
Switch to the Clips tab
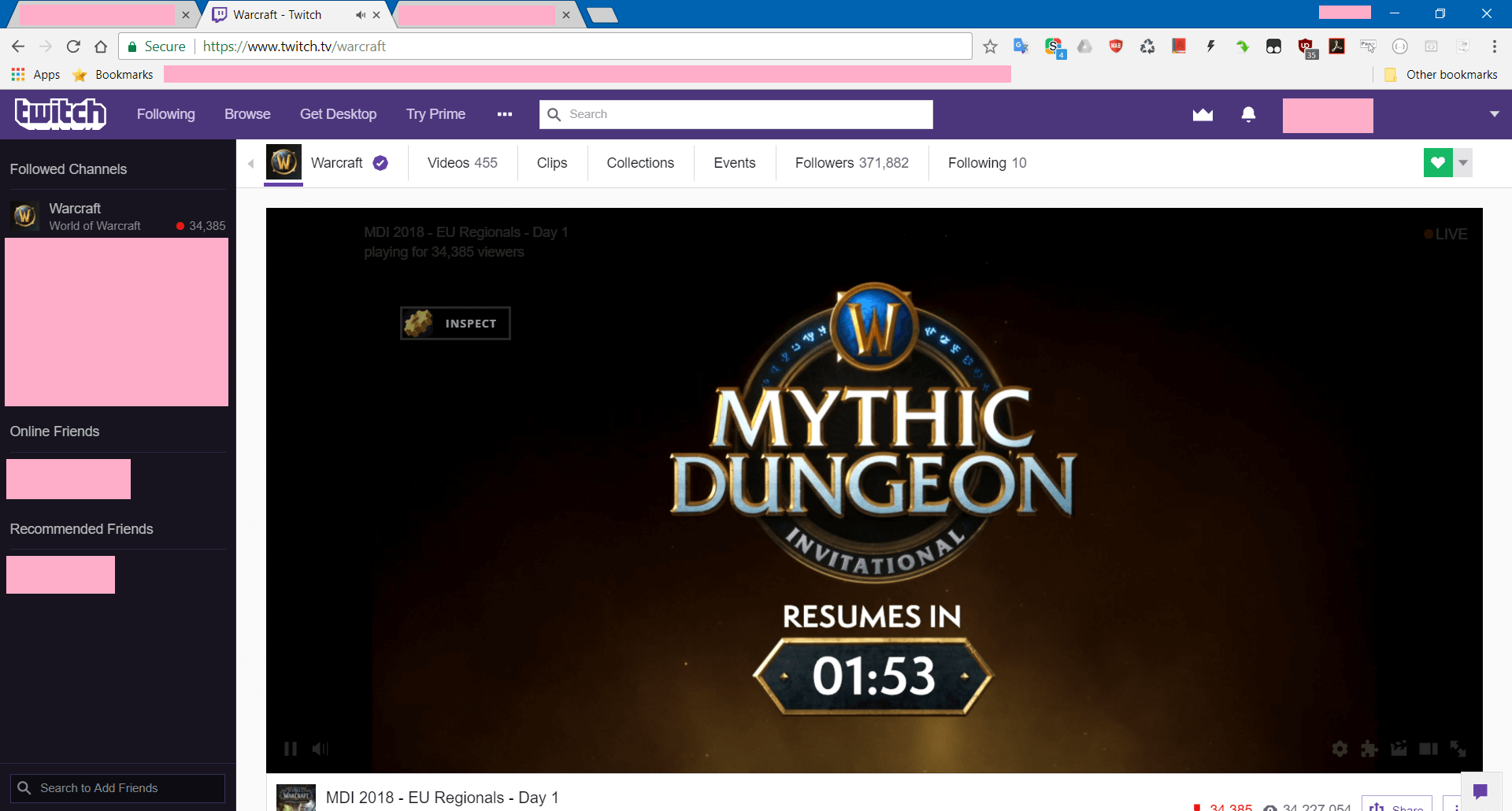point(552,163)
